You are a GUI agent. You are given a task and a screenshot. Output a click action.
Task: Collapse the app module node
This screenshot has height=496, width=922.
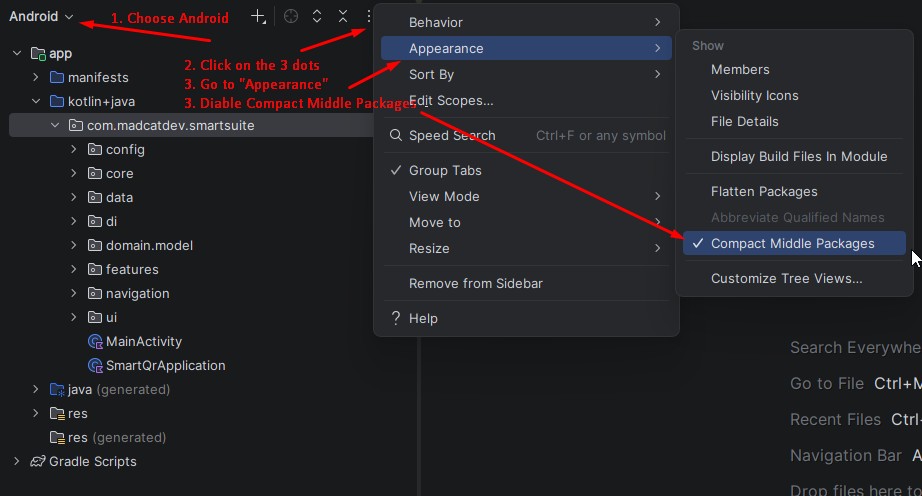point(17,53)
